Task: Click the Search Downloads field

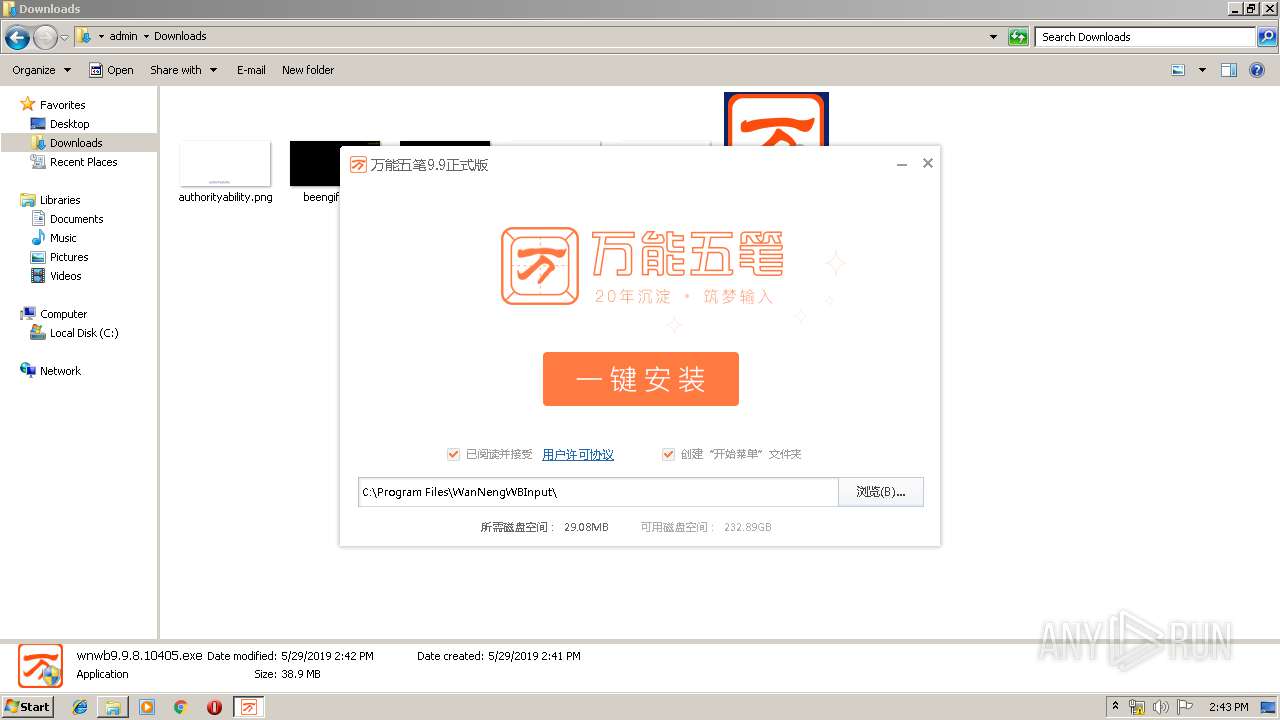Action: (1146, 37)
